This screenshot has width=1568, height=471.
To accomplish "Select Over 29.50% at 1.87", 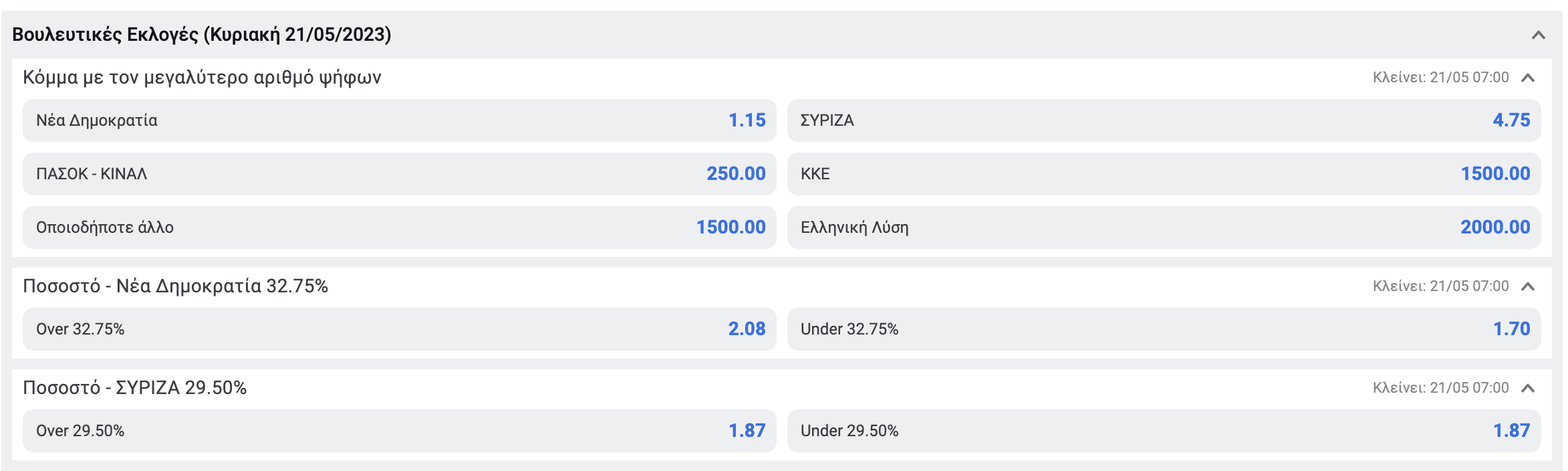I will coord(400,431).
